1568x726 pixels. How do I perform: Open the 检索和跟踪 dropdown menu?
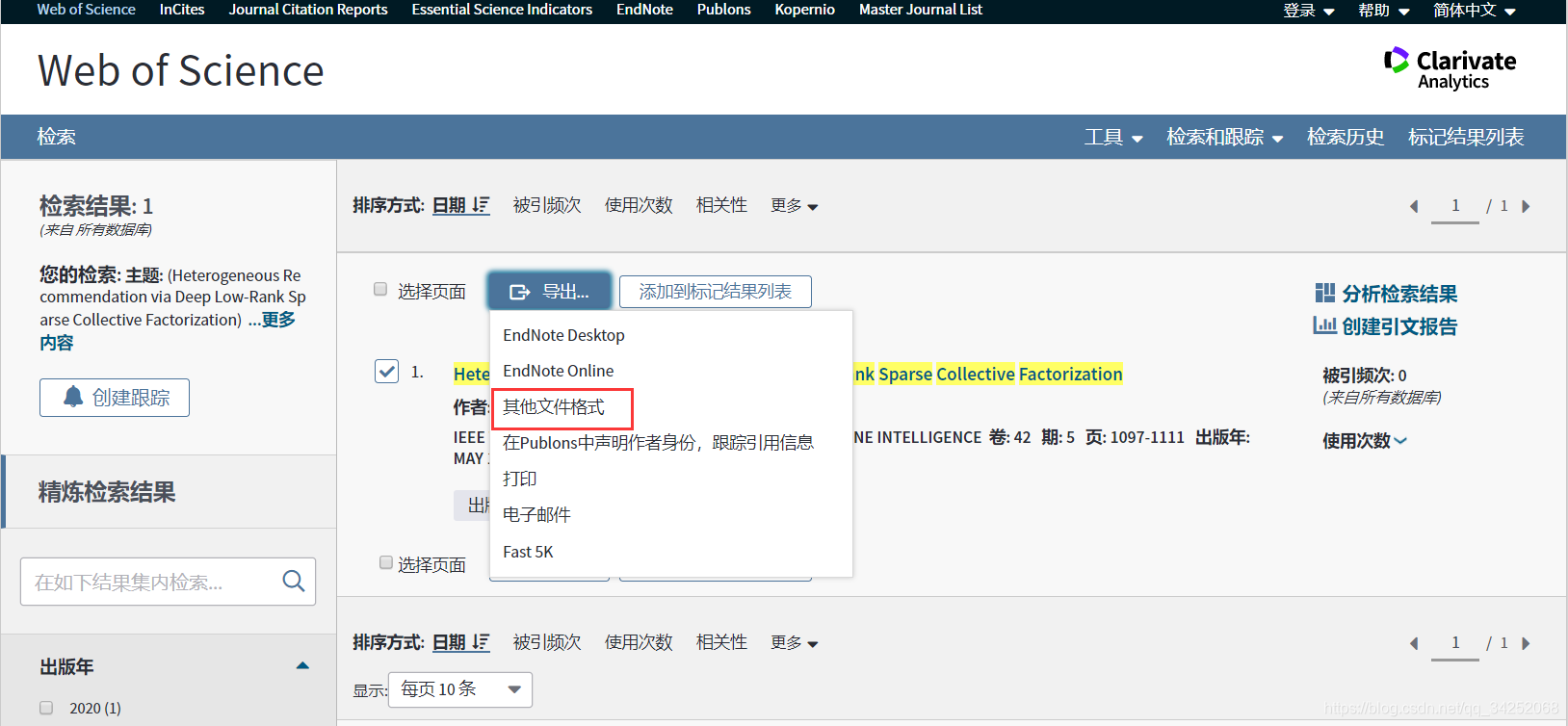point(1225,137)
